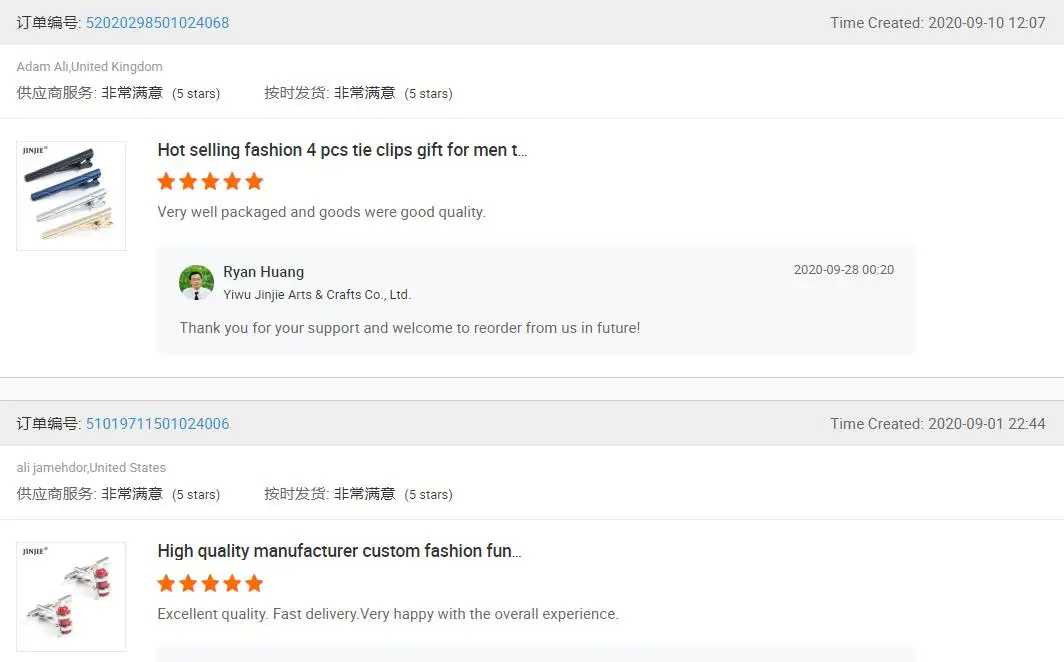Click Ryan Huang's profile avatar
This screenshot has width=1064, height=662.
(196, 282)
